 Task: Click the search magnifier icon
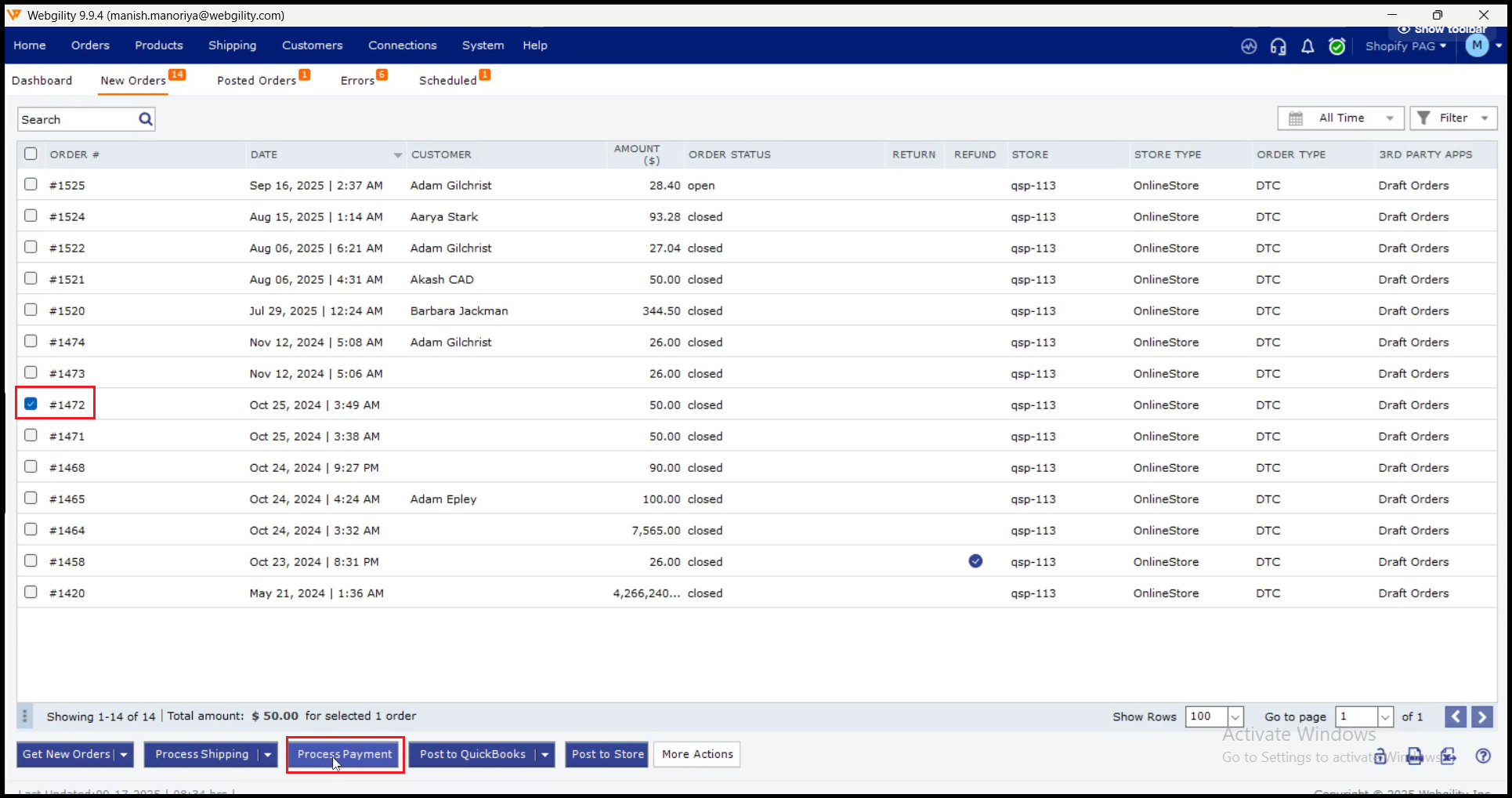point(146,119)
